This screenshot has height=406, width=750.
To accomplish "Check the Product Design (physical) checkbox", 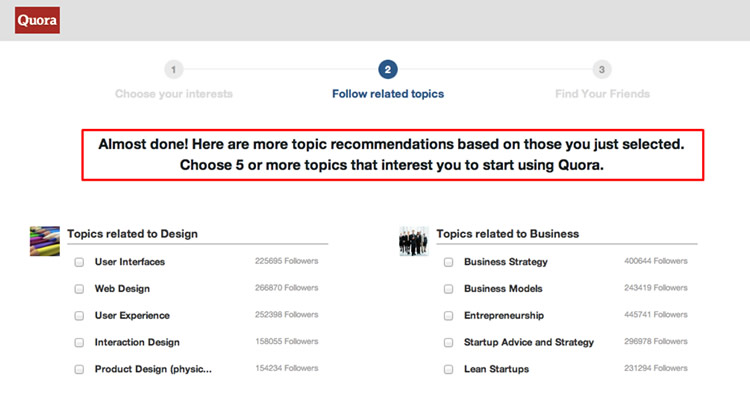I will [x=79, y=369].
